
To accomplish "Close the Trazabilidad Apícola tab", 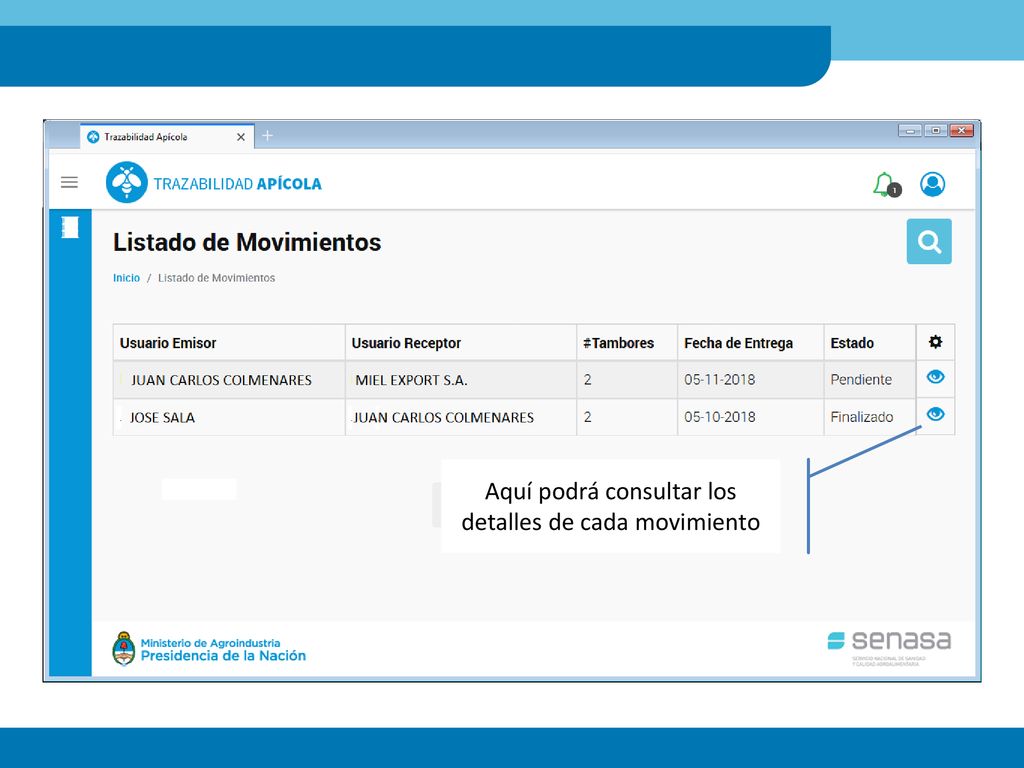I will (240, 137).
